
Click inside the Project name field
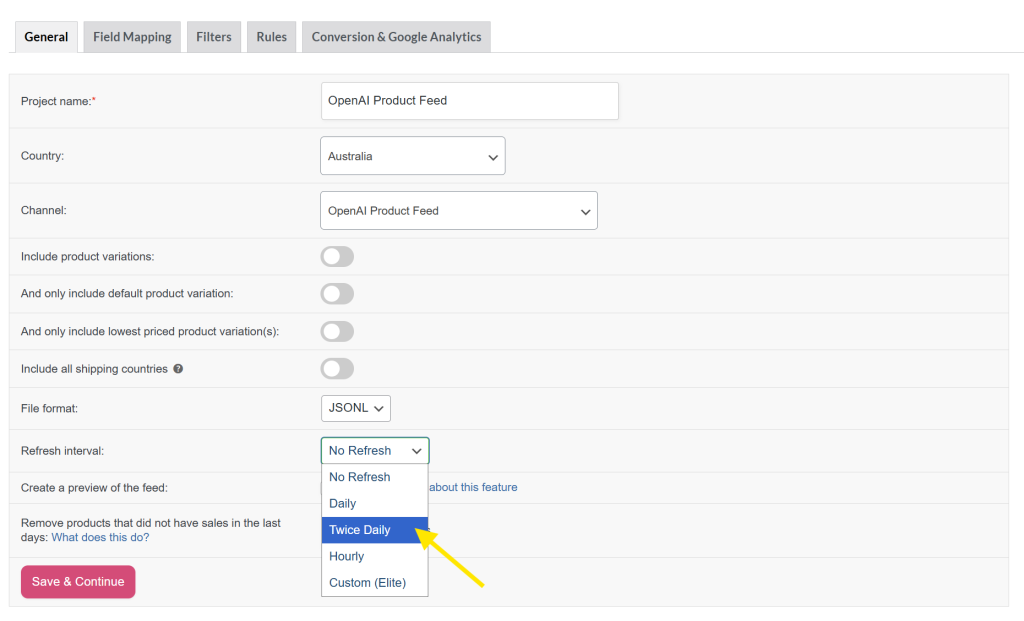coord(469,100)
